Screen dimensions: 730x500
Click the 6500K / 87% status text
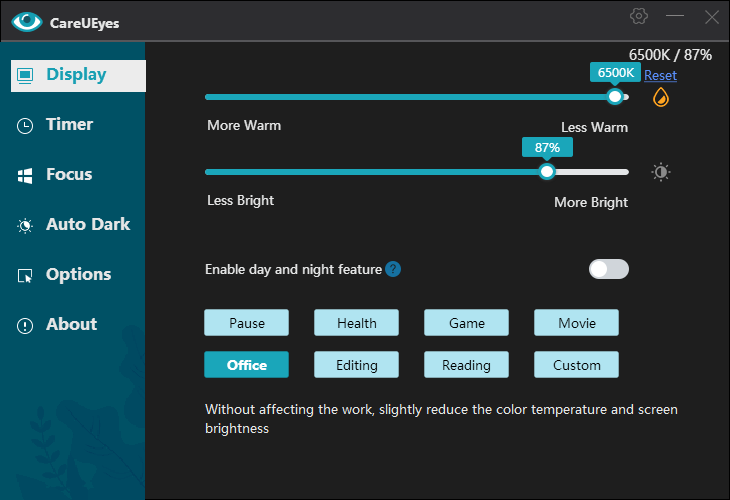click(670, 55)
